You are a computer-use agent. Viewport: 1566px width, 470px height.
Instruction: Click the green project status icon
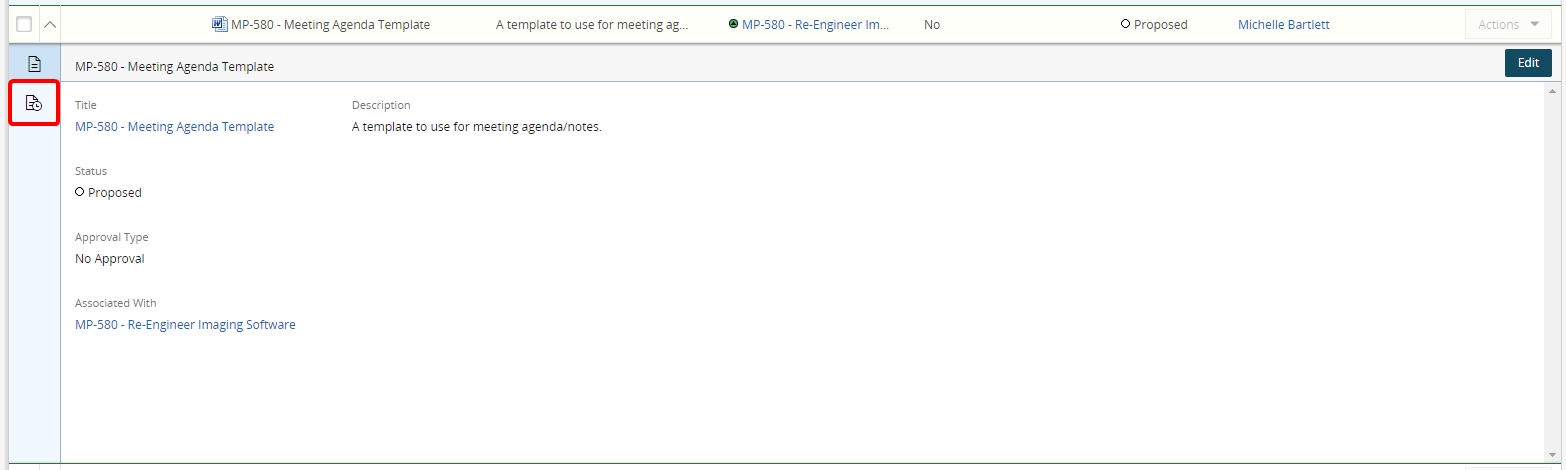coord(734,24)
